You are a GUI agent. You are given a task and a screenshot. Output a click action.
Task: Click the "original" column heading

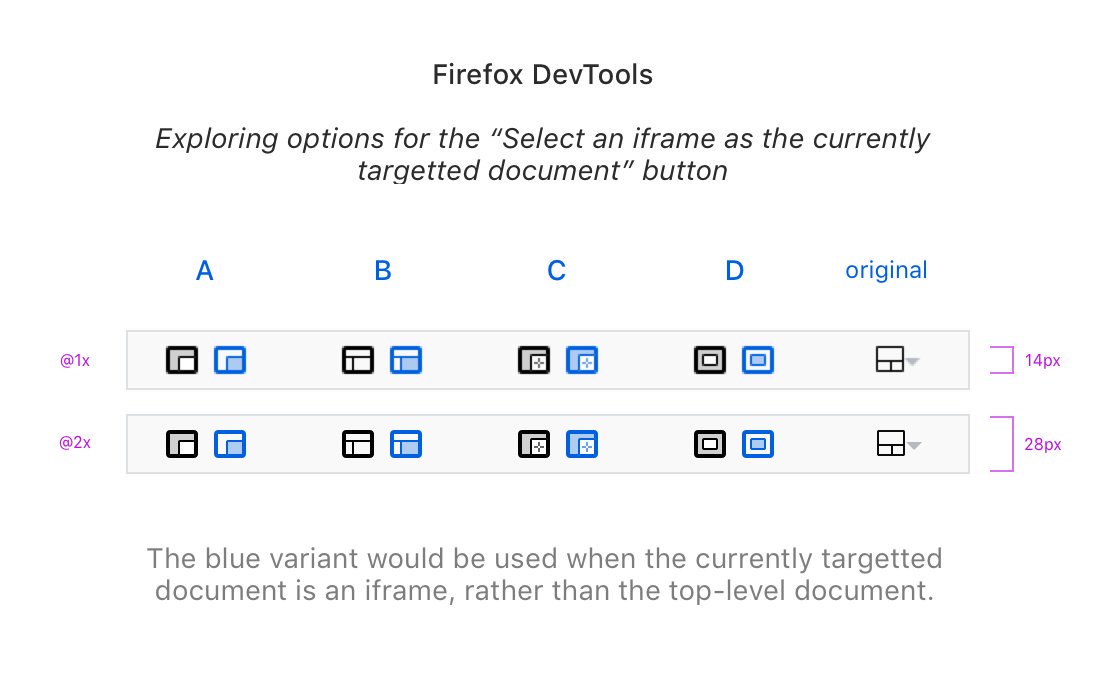click(x=886, y=270)
